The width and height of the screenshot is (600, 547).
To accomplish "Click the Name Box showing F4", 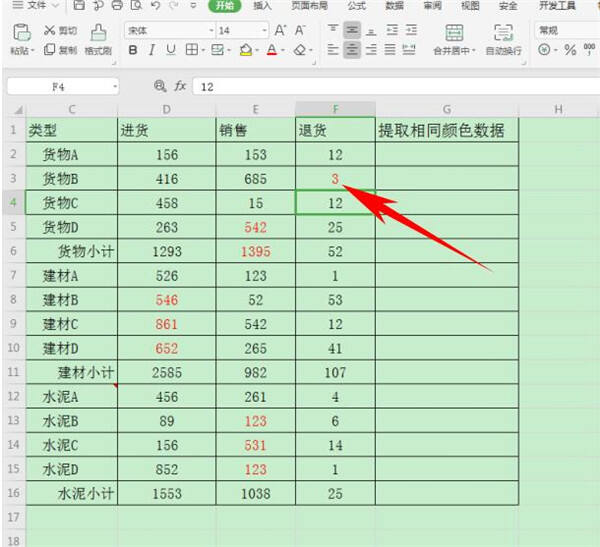I will [x=63, y=87].
